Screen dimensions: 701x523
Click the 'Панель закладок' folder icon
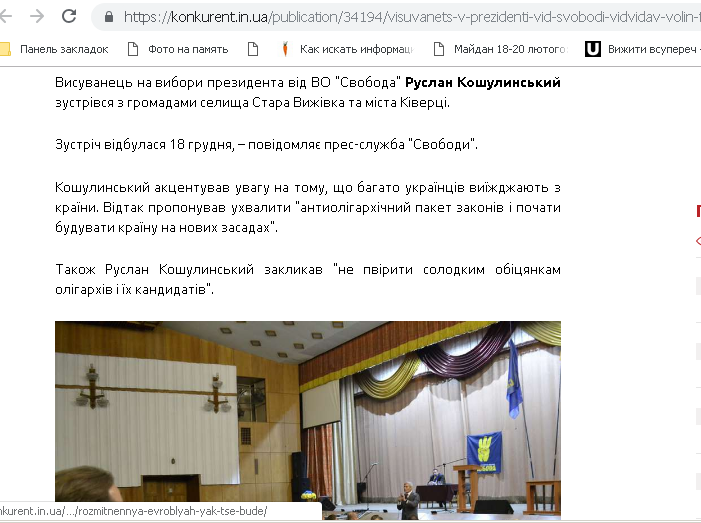pyautogui.click(x=5, y=49)
